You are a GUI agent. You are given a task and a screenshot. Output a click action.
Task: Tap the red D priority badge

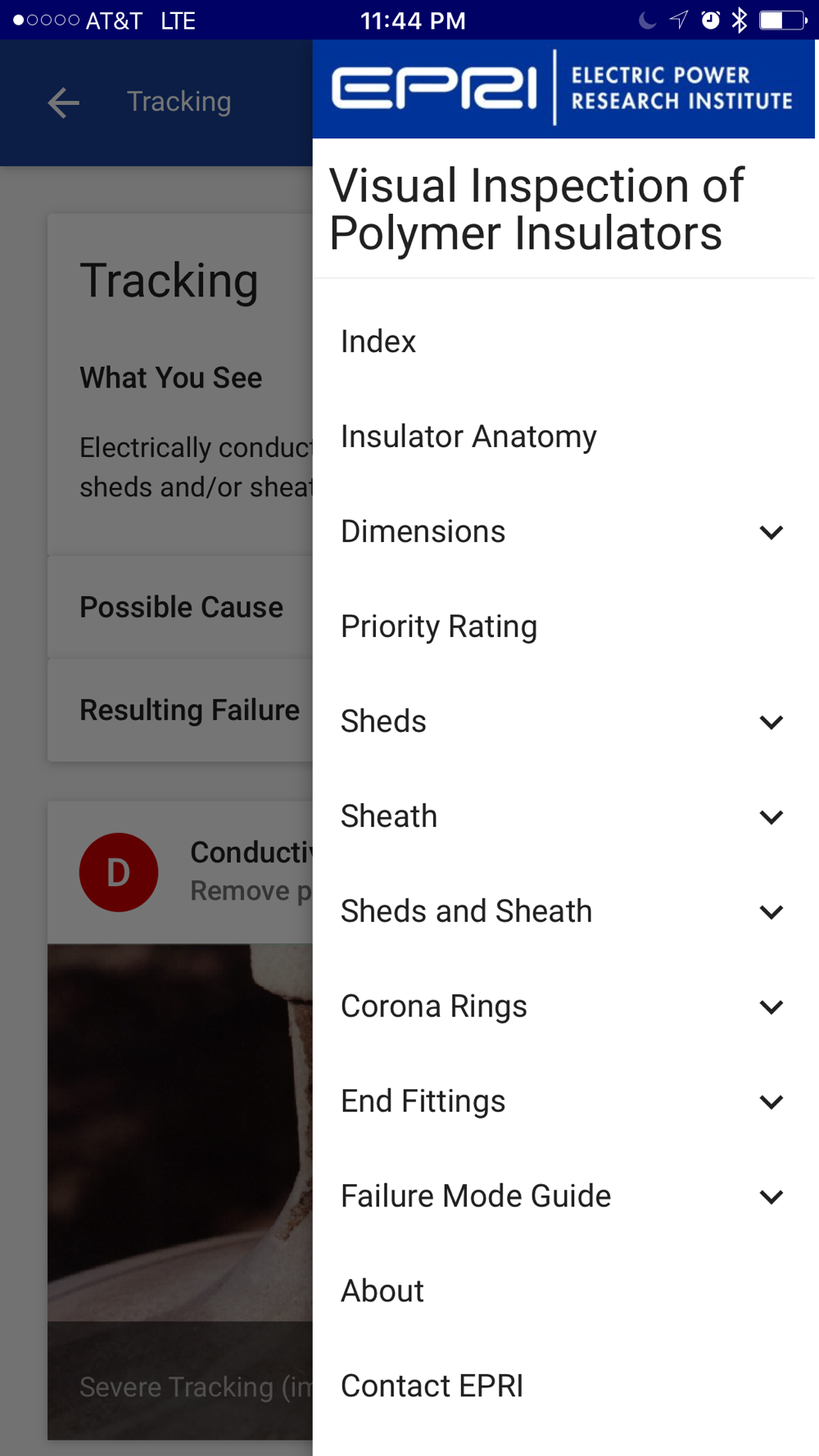pos(119,872)
